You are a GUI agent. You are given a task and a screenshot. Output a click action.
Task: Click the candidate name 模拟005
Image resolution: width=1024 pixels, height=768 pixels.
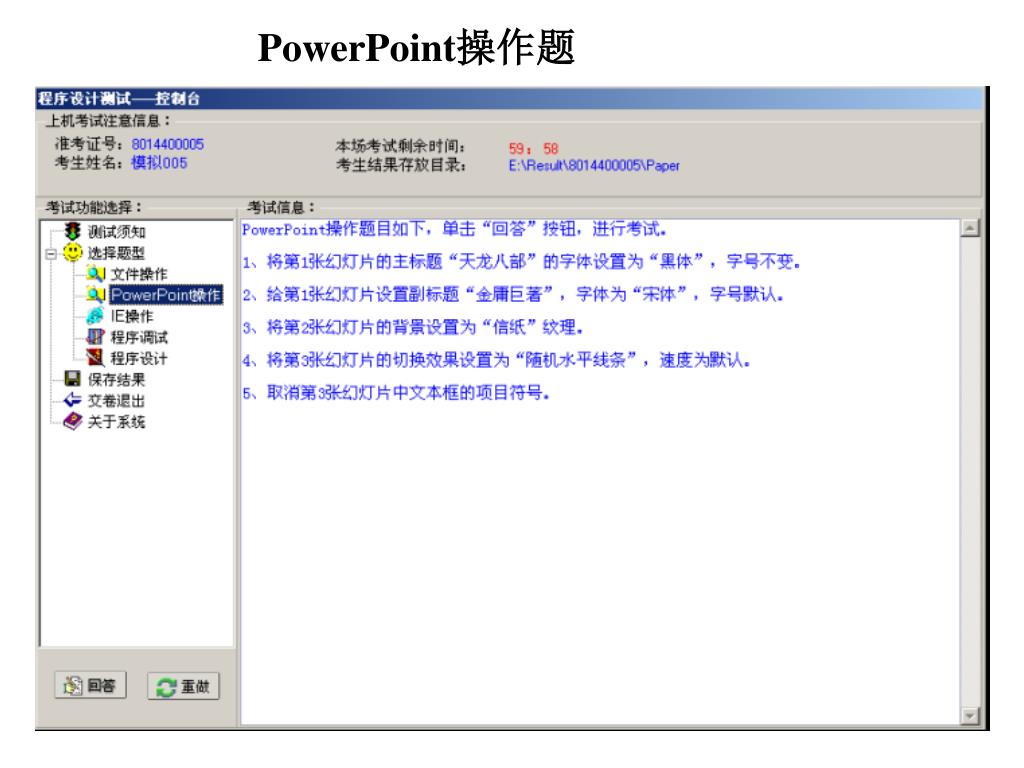pos(159,163)
